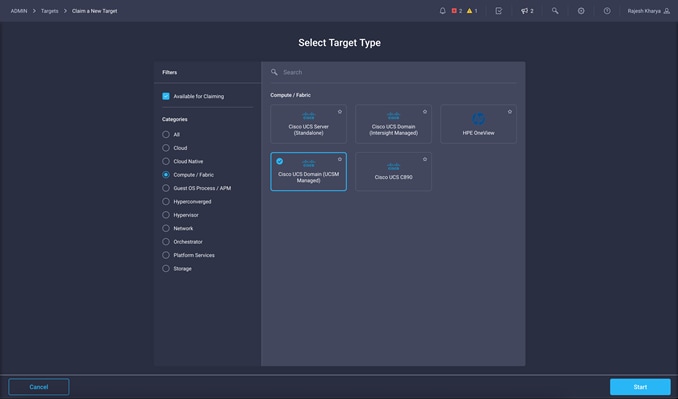Open the notifications bell icon
Image resolution: width=678 pixels, height=399 pixels.
click(442, 11)
